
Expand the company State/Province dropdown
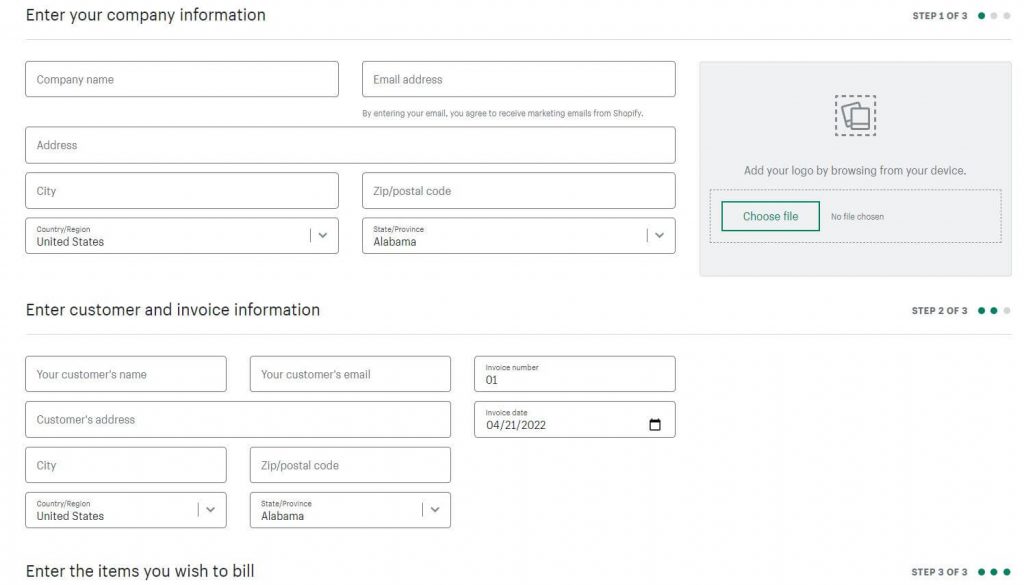[x=659, y=236]
